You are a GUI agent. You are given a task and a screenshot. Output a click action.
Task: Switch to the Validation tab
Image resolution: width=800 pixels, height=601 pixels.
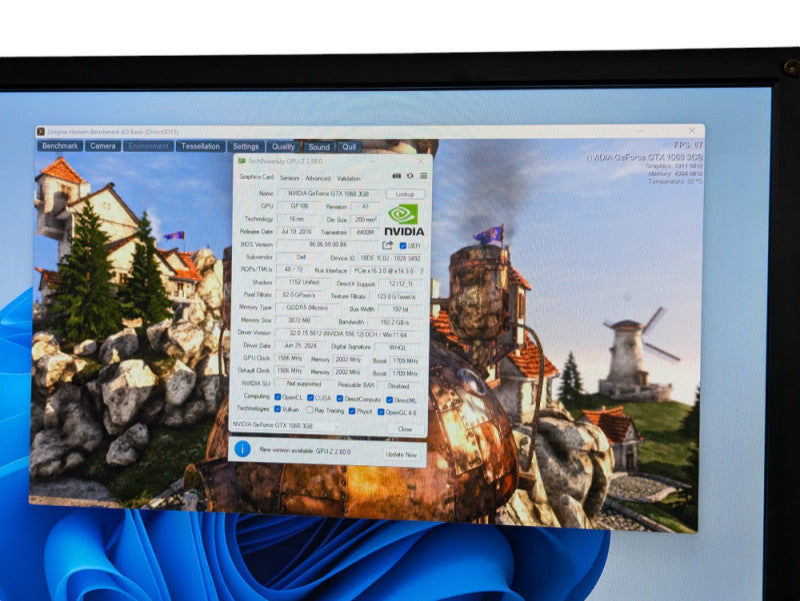348,179
